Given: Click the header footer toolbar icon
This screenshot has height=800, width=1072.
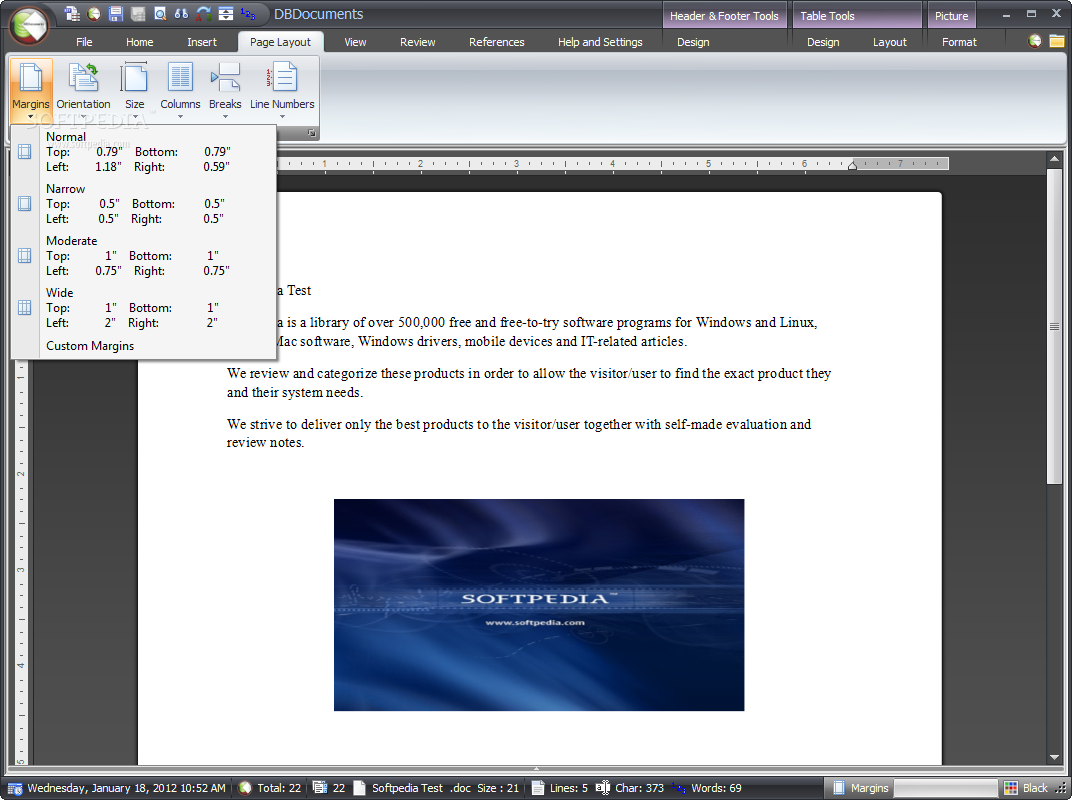Looking at the screenshot, I should 226,13.
